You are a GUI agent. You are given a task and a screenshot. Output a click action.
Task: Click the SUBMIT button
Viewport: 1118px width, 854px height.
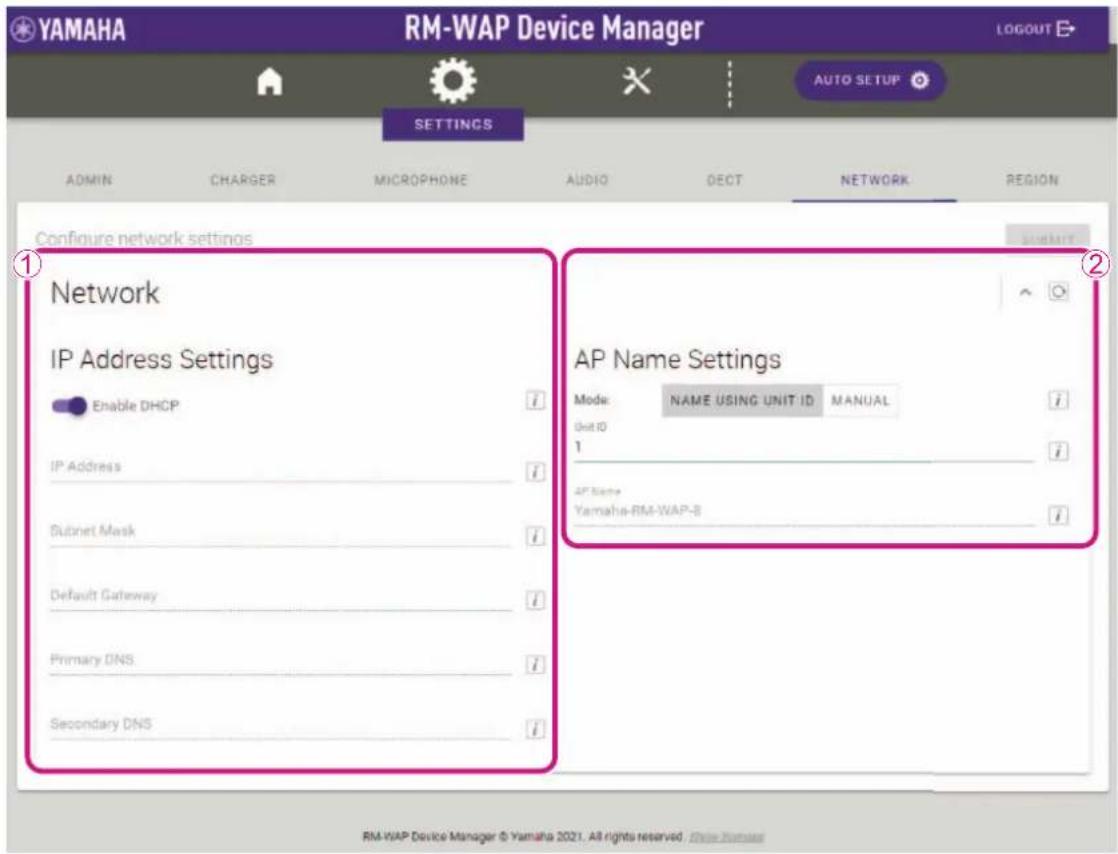coord(1047,238)
